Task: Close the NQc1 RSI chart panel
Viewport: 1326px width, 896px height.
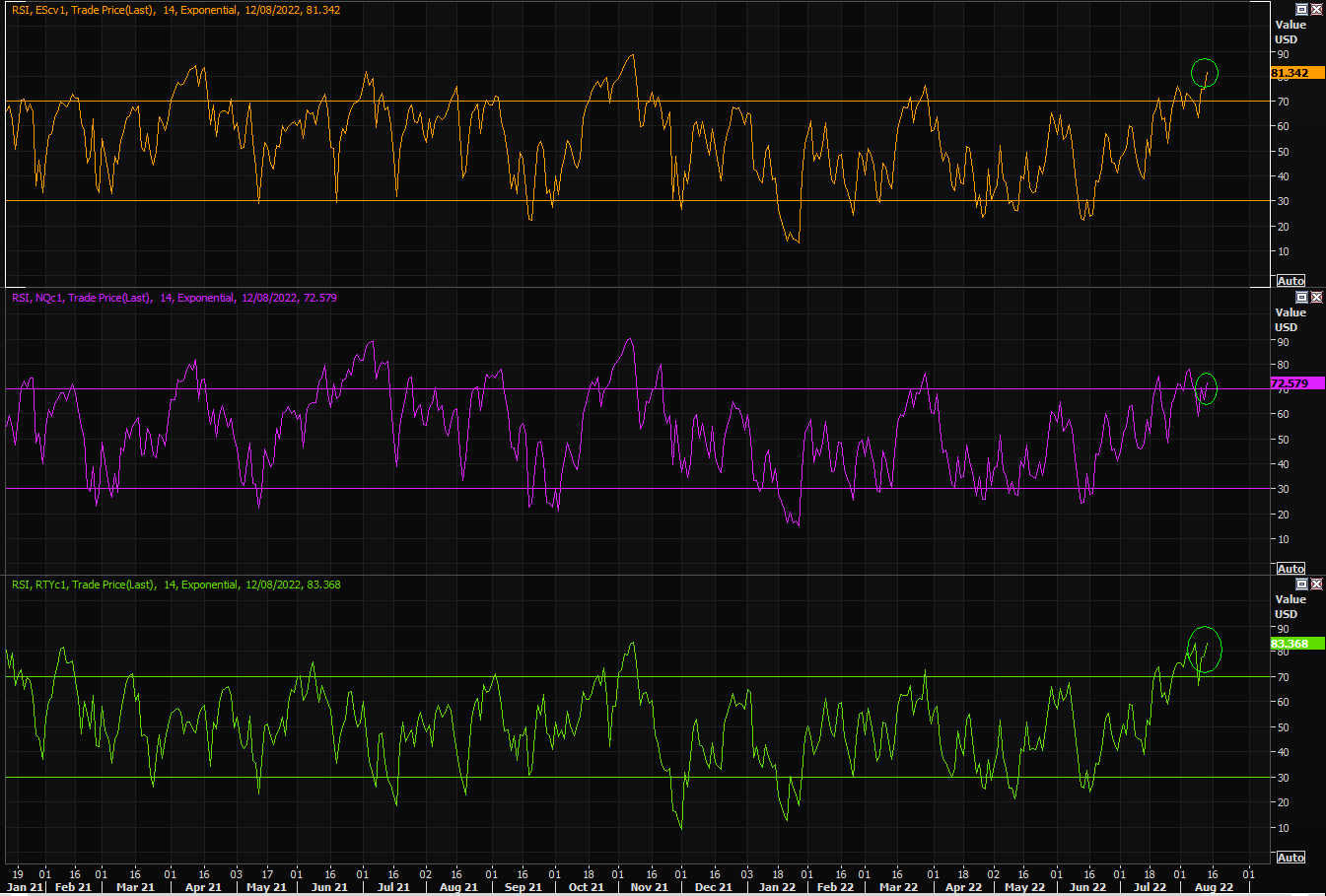Action: [1316, 297]
